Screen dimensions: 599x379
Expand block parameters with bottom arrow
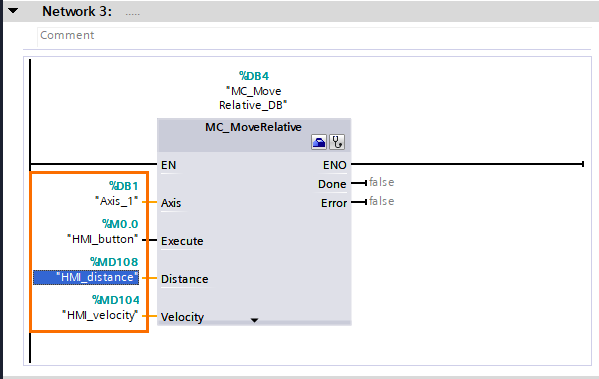click(254, 320)
